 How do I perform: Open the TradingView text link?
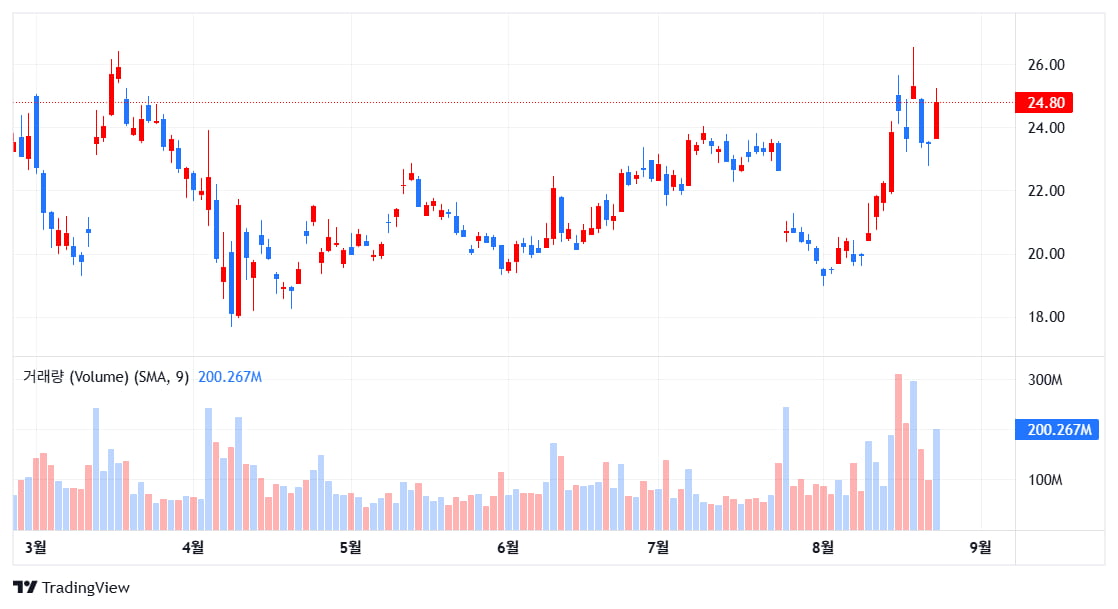(86, 588)
